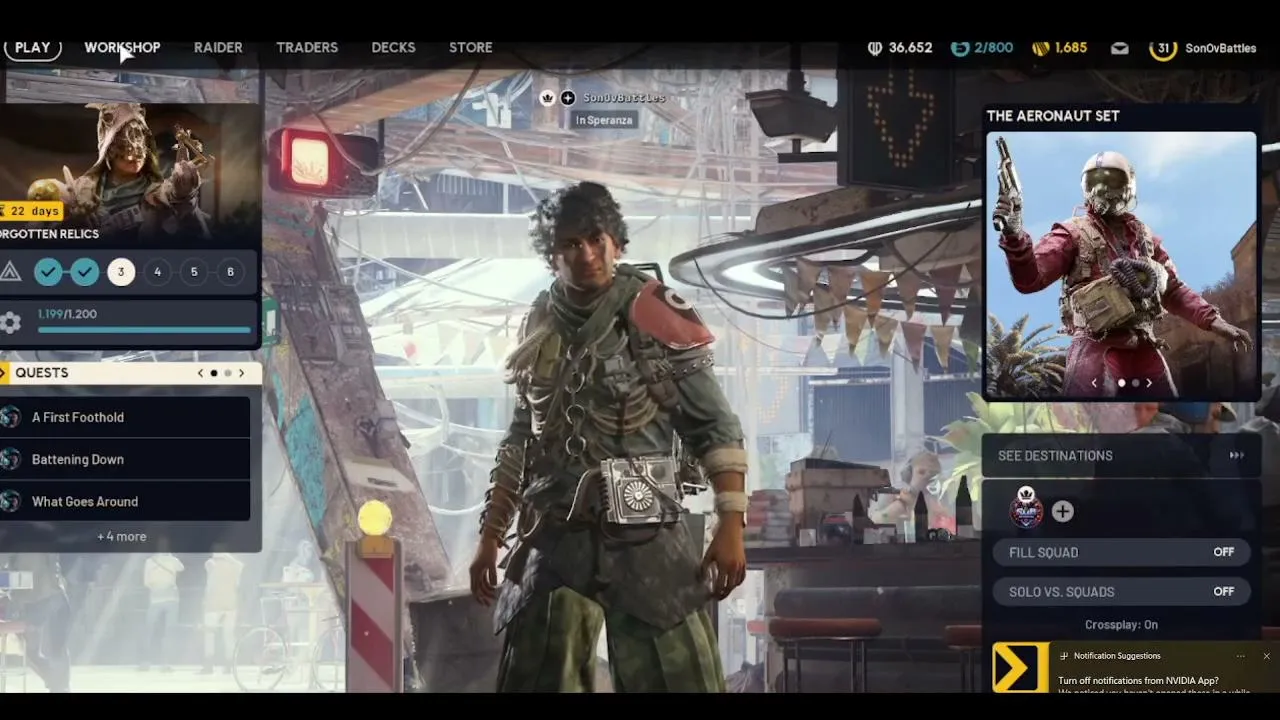Switch to the Workshop tab
1280x720 pixels.
click(122, 47)
